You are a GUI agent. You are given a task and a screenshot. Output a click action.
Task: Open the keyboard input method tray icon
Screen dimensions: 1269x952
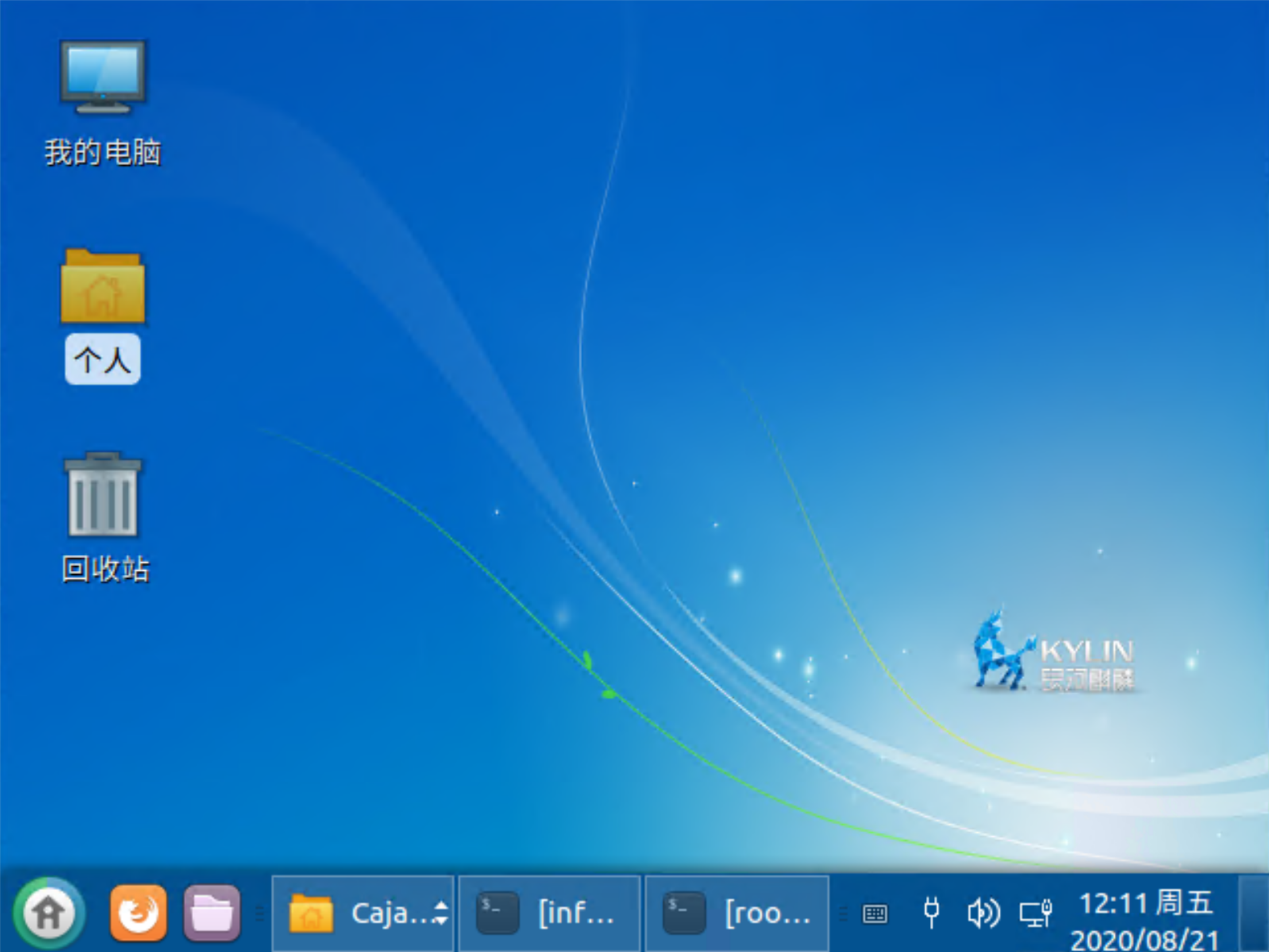(875, 913)
